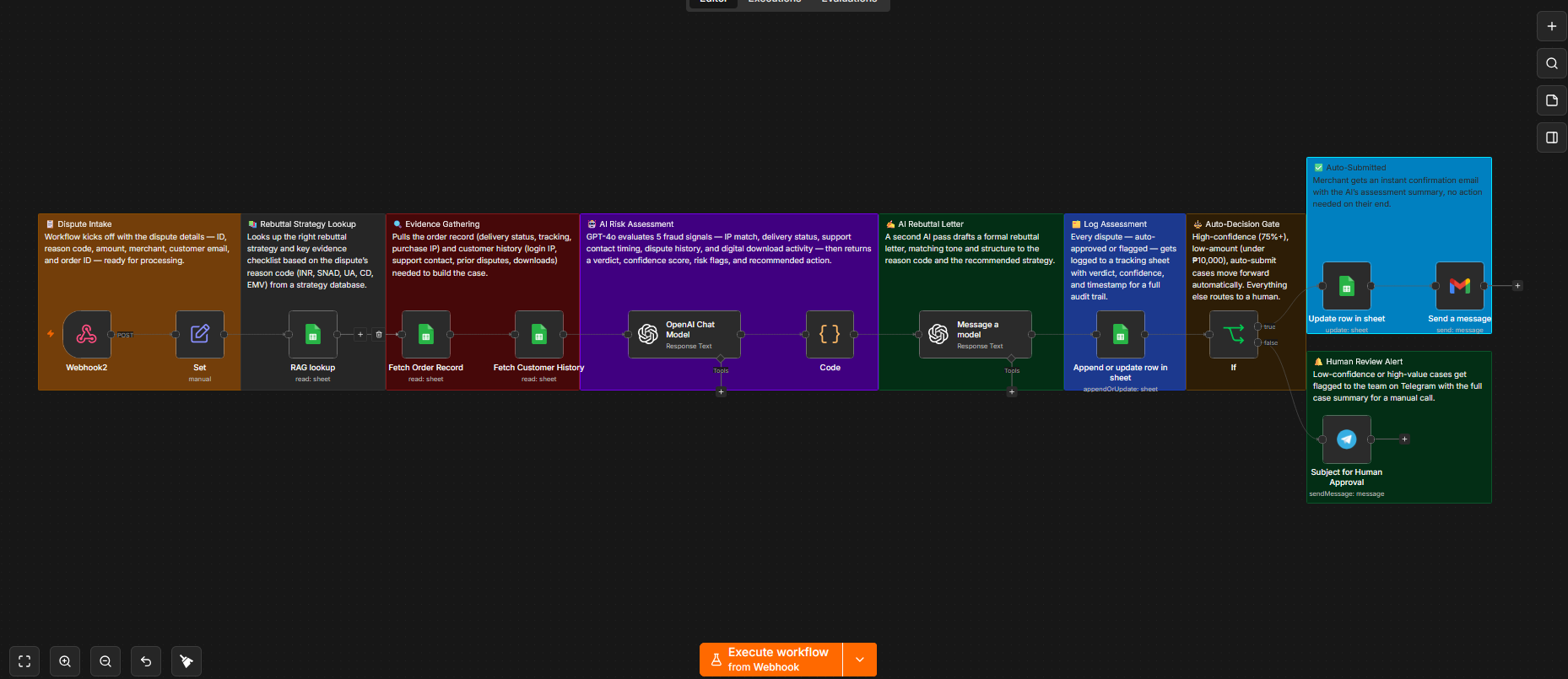1568x679 pixels.
Task: Select the Auto-Submitted sticky note title
Action: point(1356,168)
